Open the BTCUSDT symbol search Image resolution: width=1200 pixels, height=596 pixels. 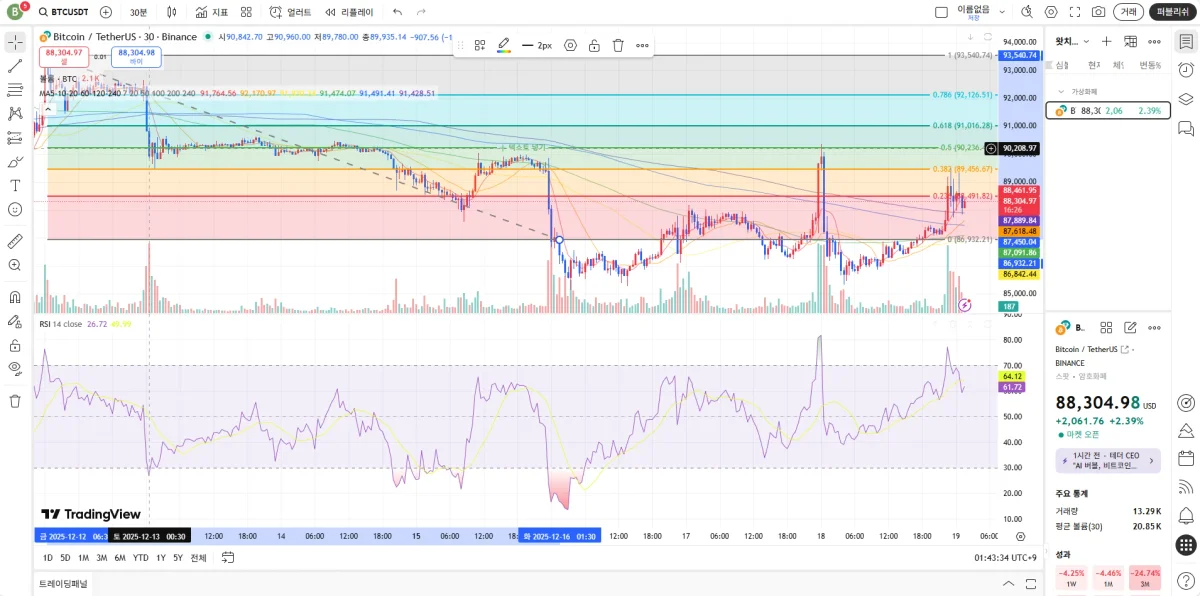coord(64,12)
